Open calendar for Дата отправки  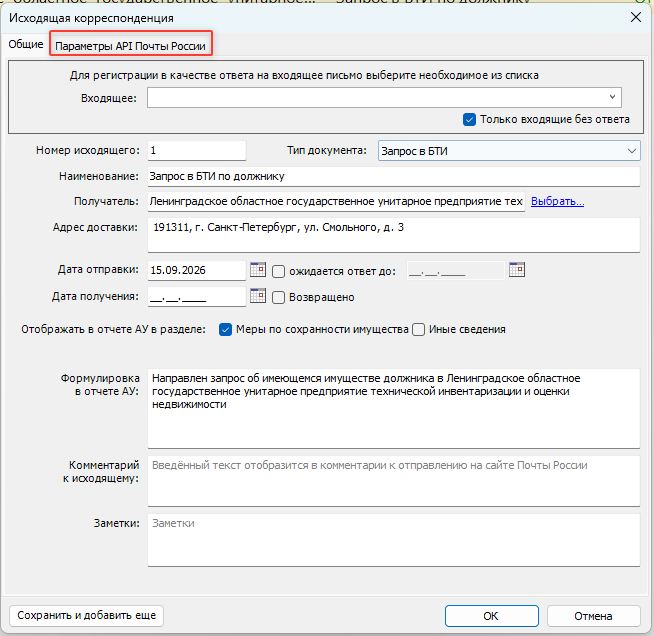tap(258, 269)
